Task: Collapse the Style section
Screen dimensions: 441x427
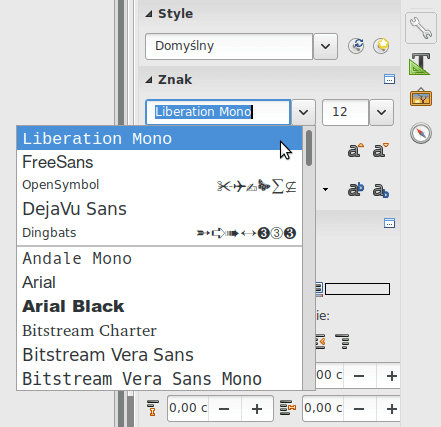Action: pos(149,14)
